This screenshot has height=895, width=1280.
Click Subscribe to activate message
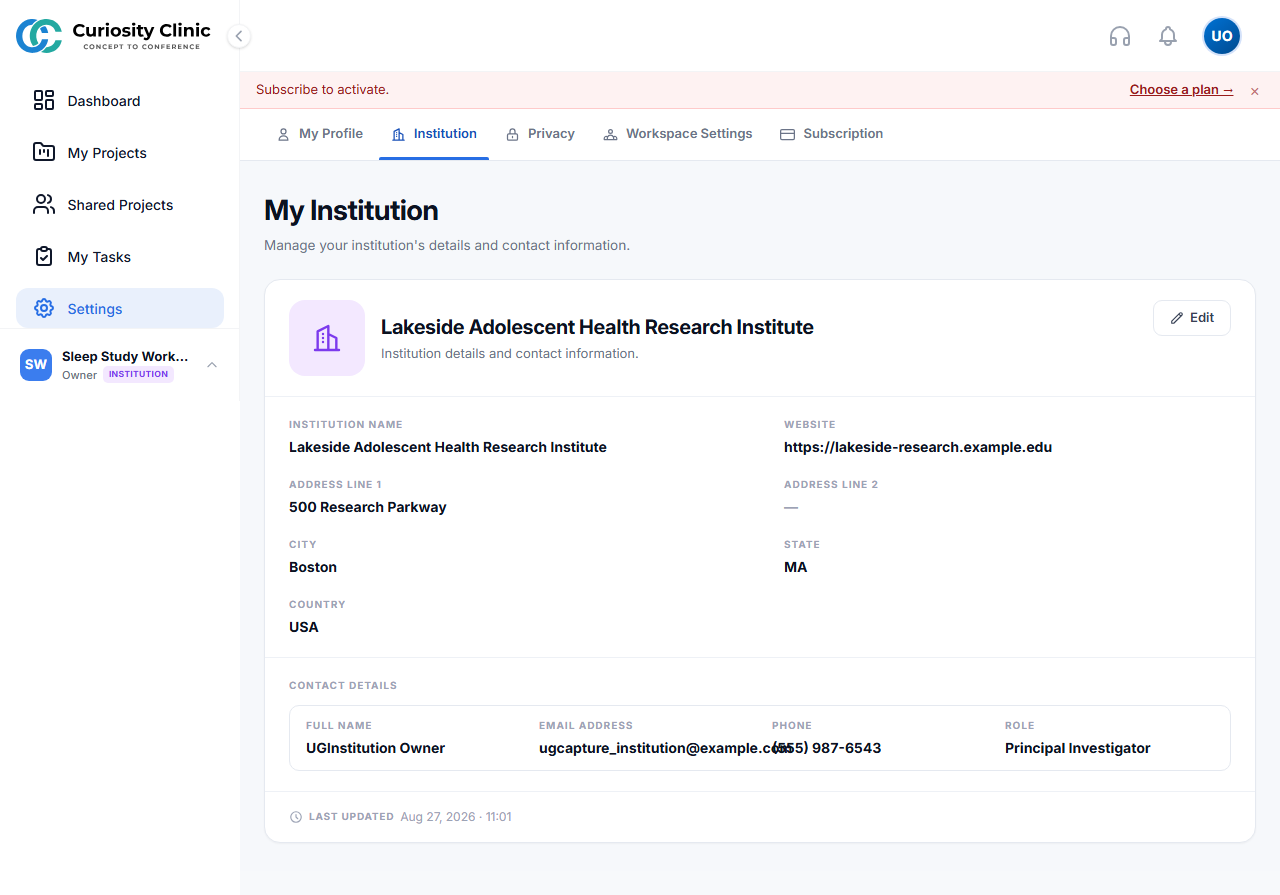(x=322, y=89)
